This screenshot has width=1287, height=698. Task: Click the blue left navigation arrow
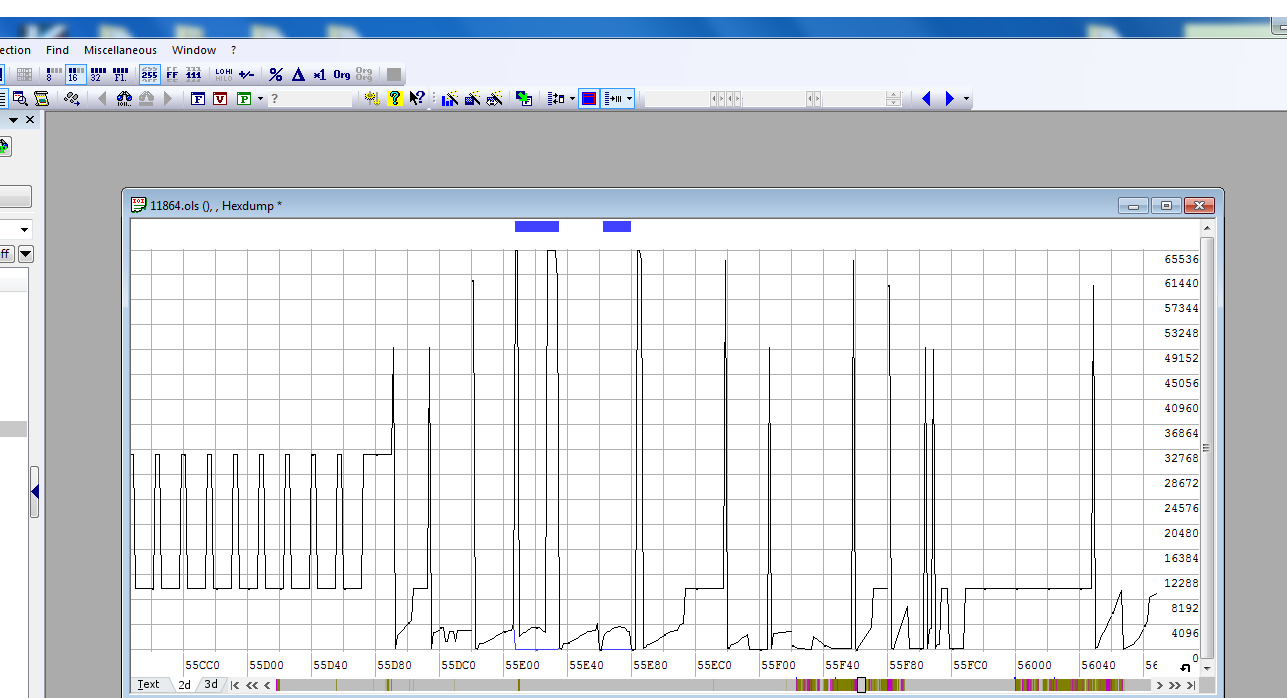pos(926,99)
